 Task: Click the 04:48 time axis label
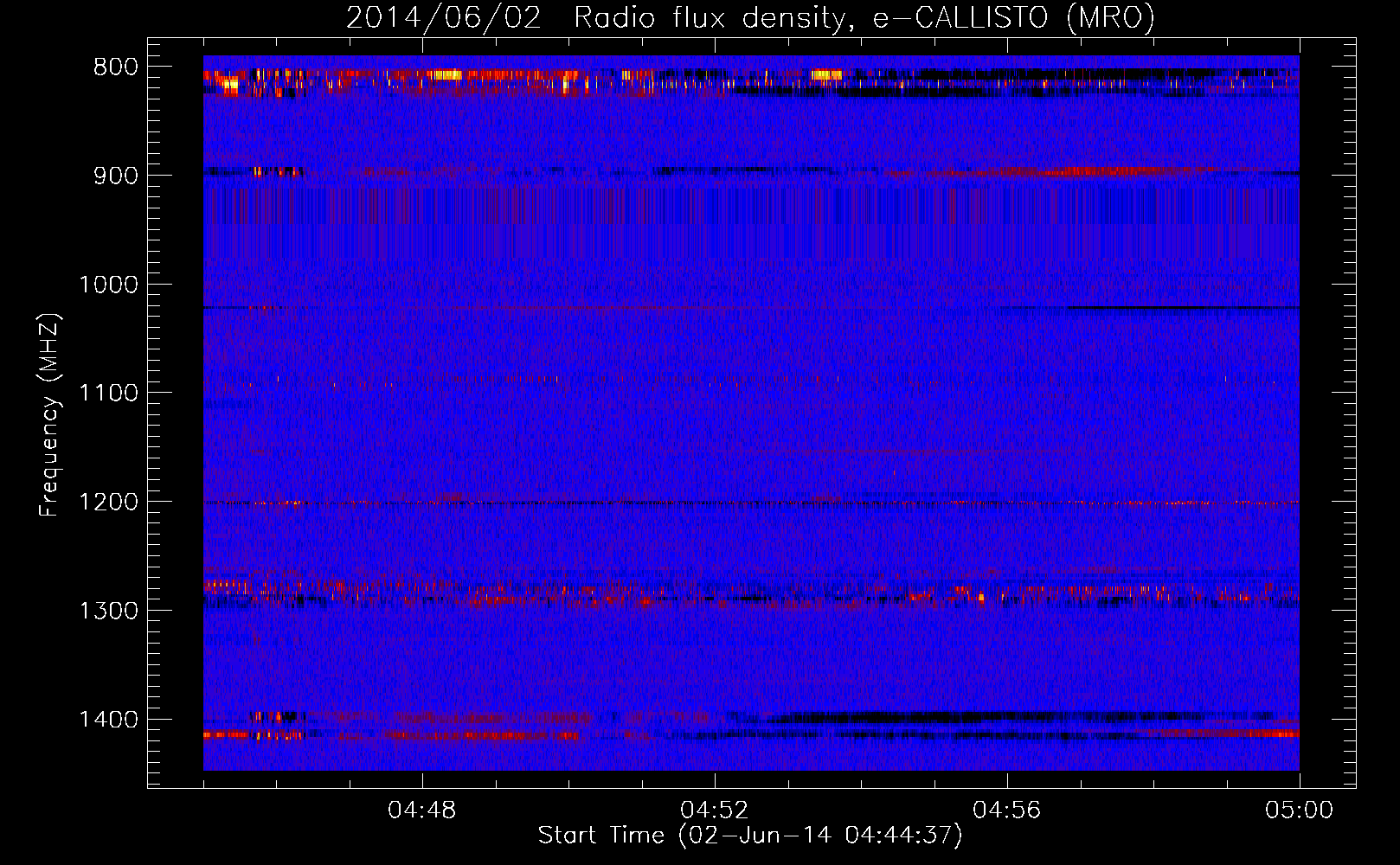click(x=422, y=811)
